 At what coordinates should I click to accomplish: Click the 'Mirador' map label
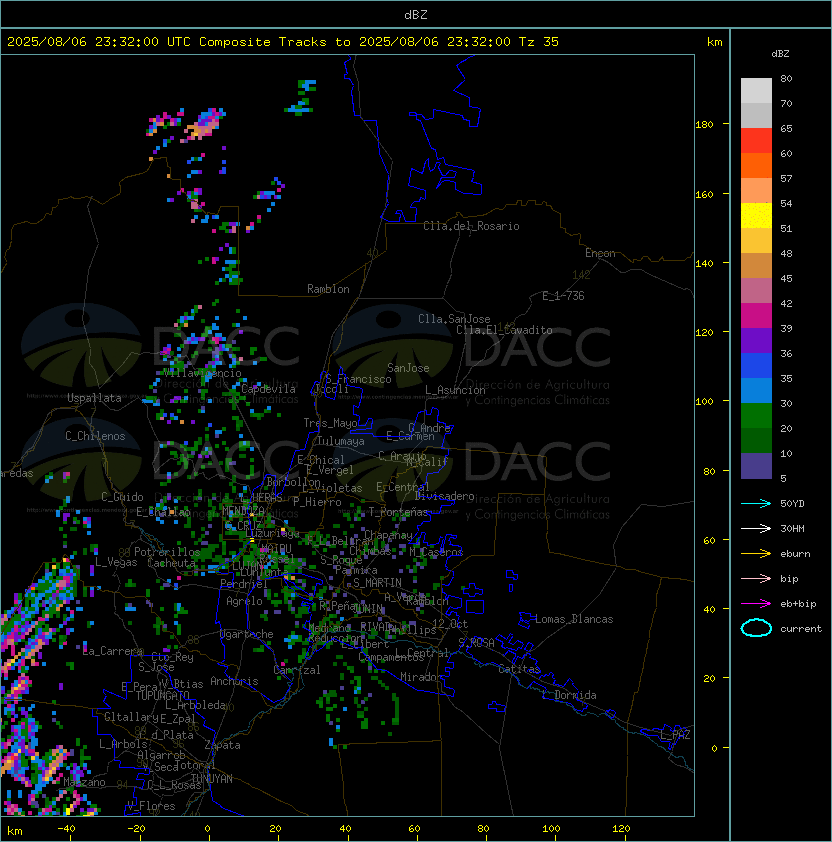click(x=422, y=677)
